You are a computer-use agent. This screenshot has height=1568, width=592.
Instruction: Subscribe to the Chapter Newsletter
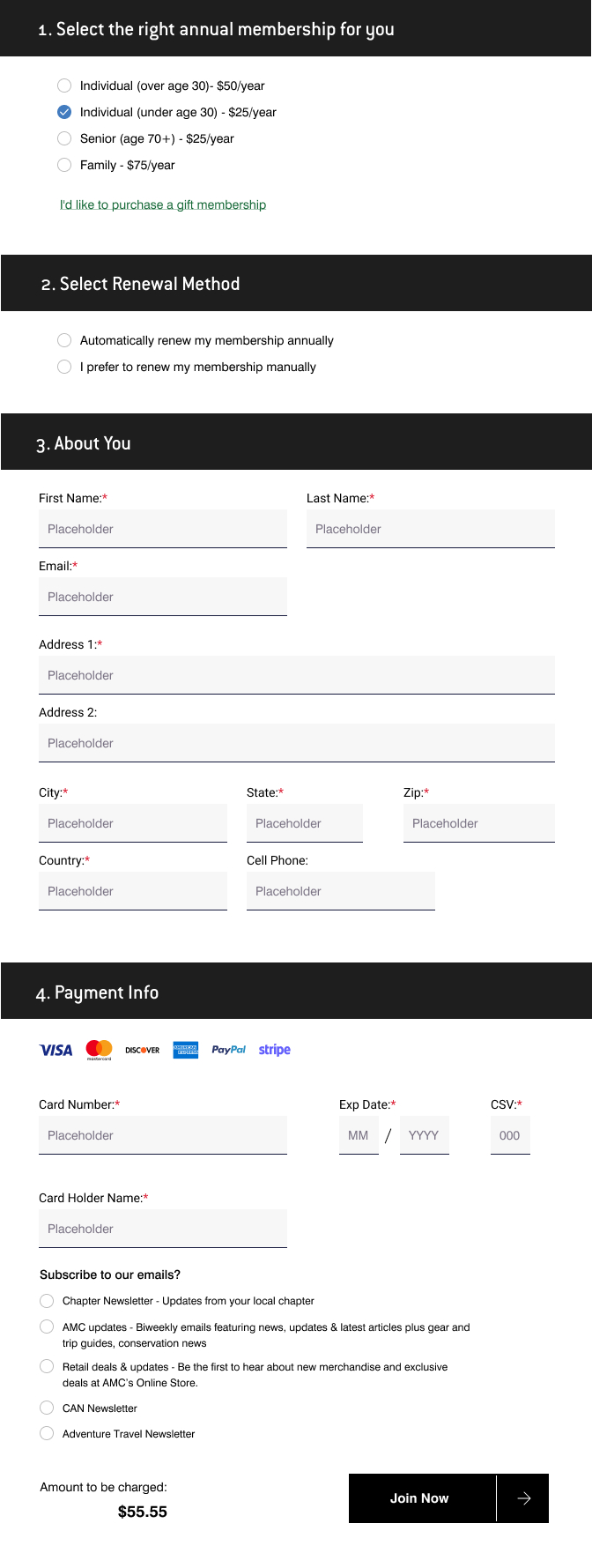pyautogui.click(x=47, y=1301)
